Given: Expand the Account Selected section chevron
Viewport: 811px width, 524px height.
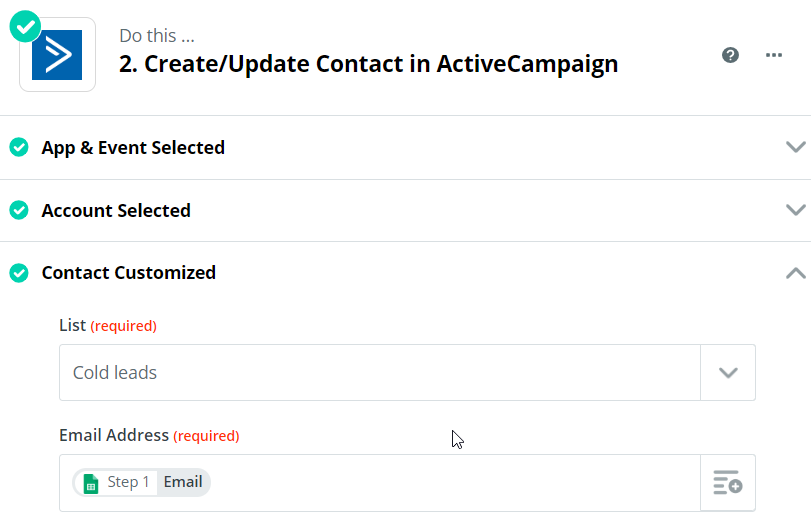Looking at the screenshot, I should click(795, 211).
